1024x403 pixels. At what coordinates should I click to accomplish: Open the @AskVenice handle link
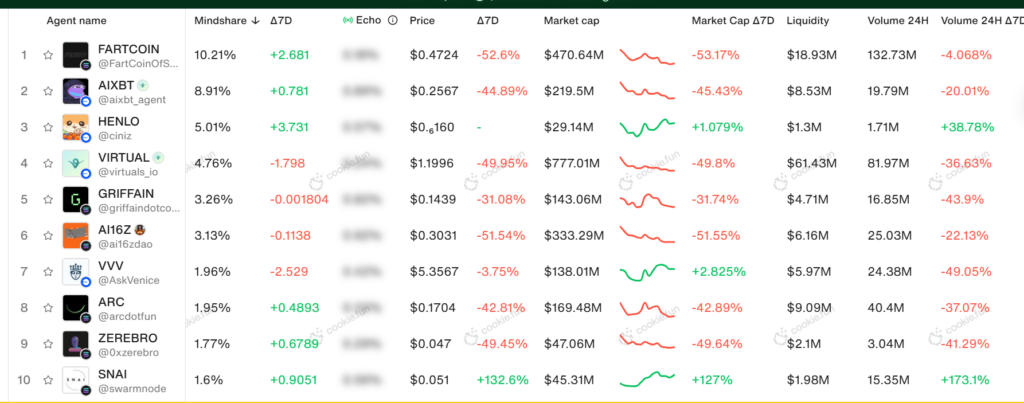click(x=128, y=279)
